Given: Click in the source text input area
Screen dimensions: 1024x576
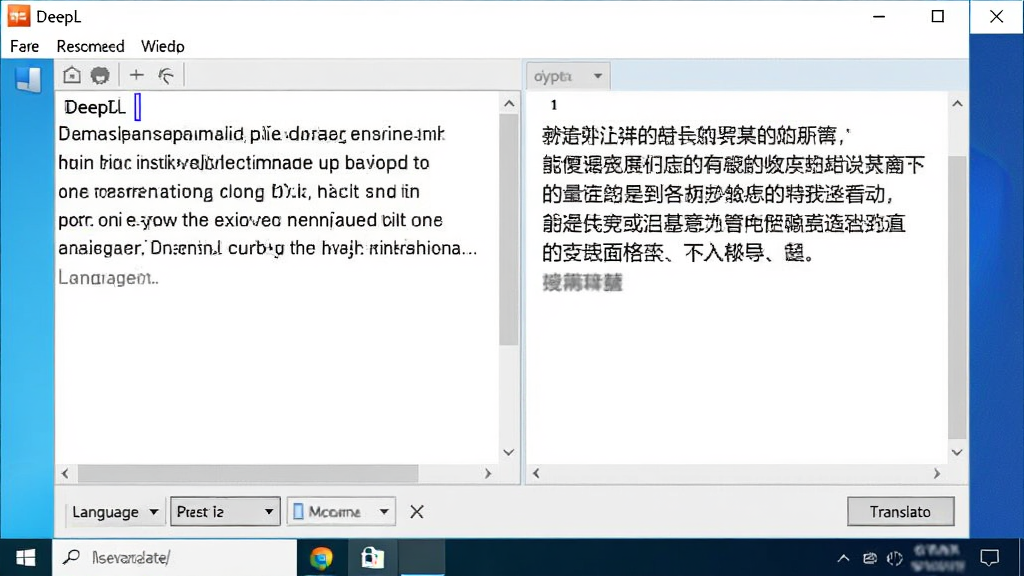Looking at the screenshot, I should pos(277,278).
